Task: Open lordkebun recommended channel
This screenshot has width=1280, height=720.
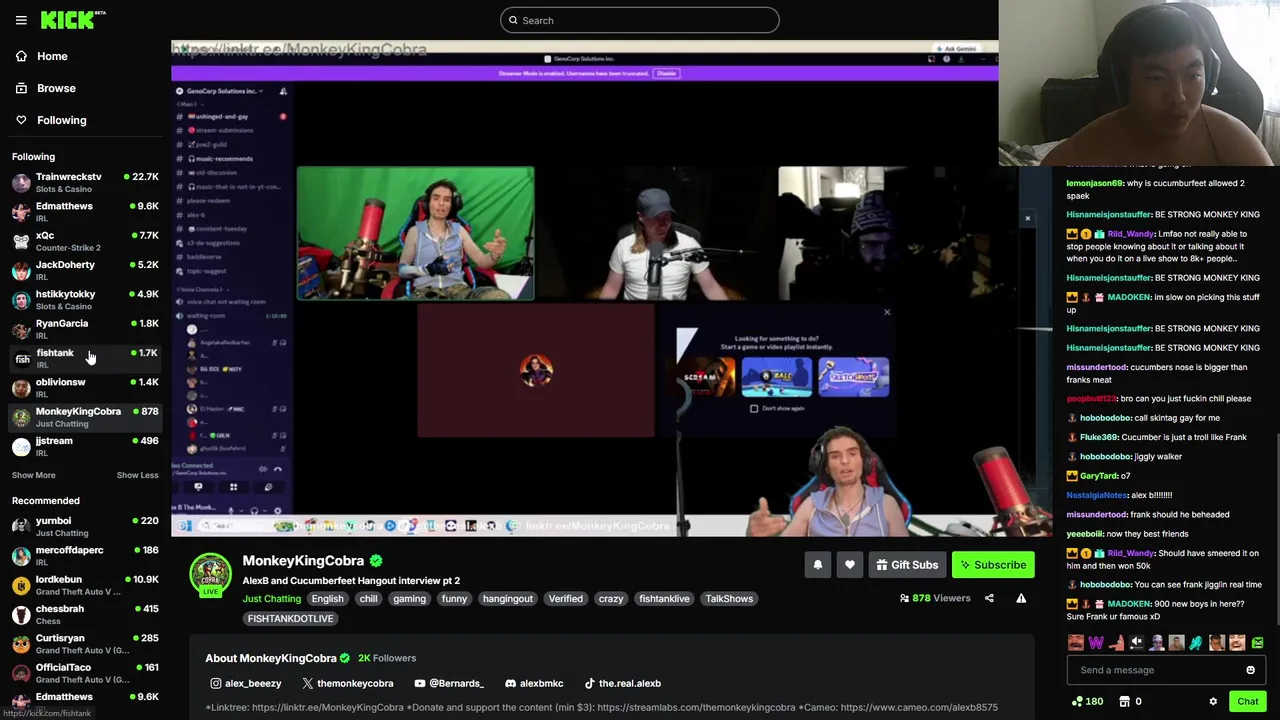Action: pos(85,585)
